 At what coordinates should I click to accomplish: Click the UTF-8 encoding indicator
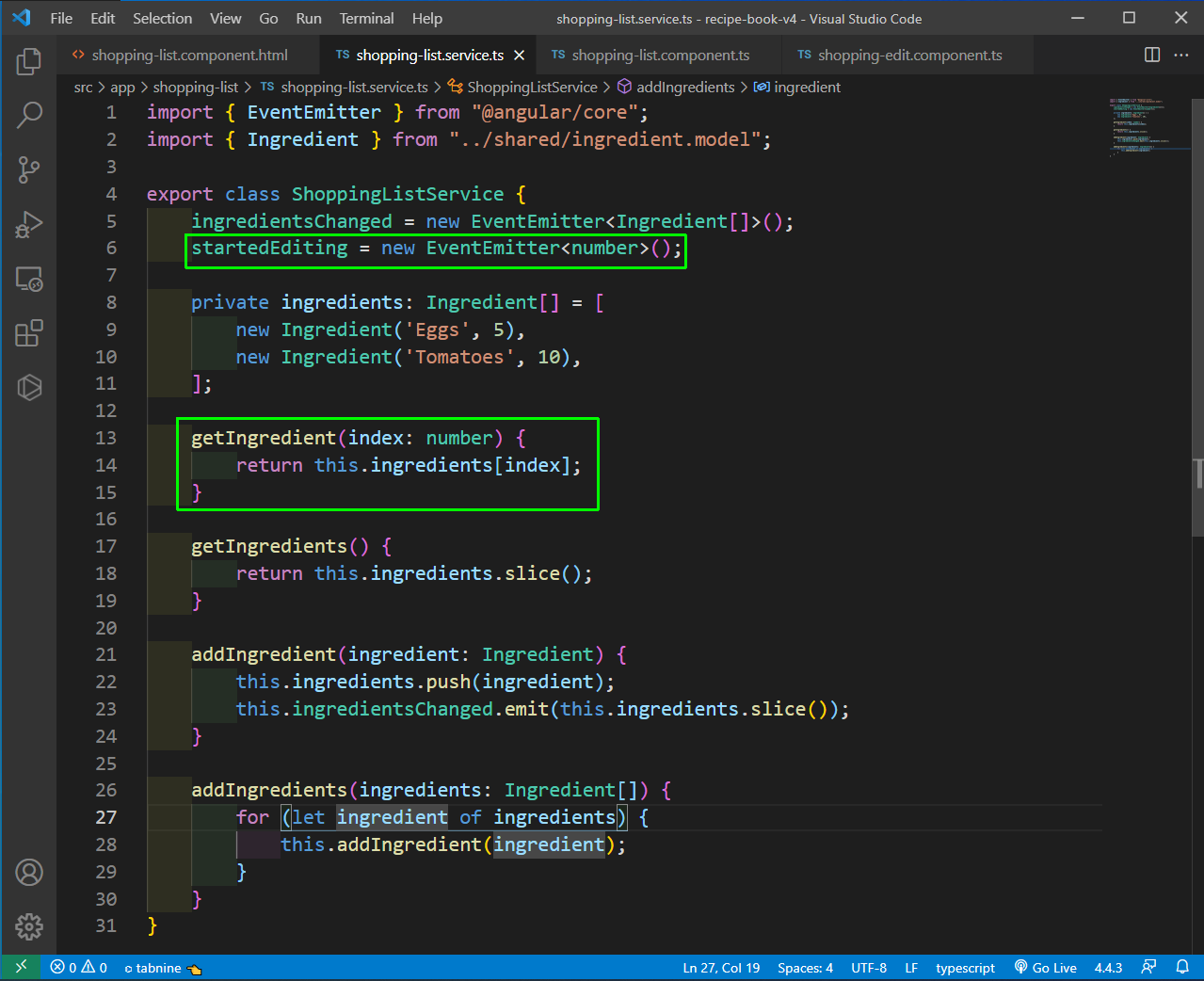[869, 967]
